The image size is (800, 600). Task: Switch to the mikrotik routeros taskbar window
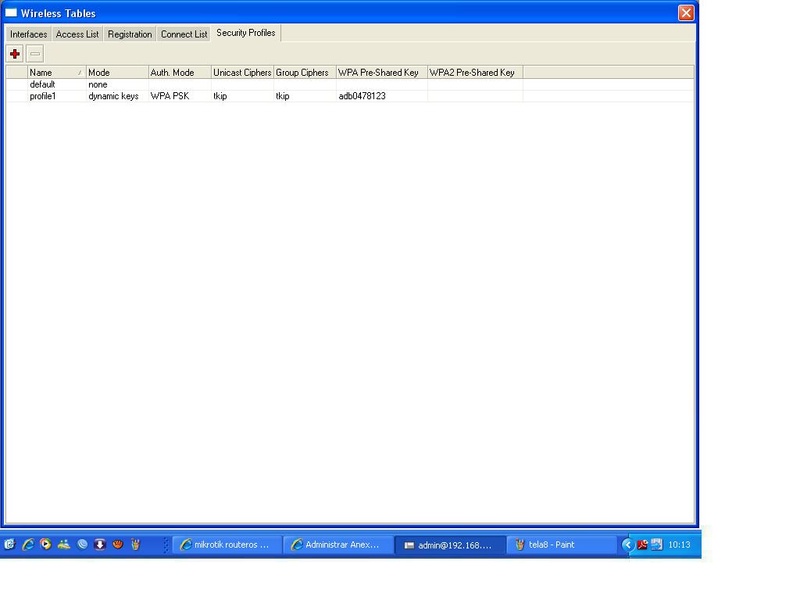click(227, 545)
